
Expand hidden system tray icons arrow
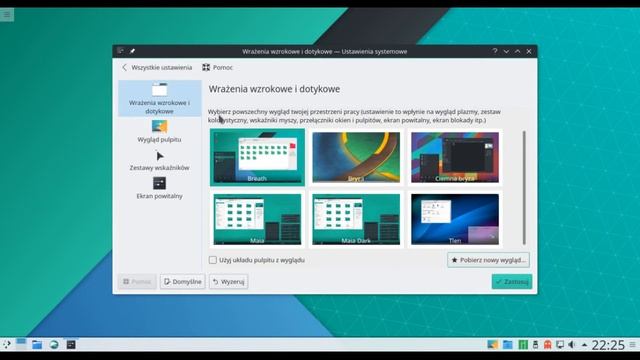(x=584, y=345)
